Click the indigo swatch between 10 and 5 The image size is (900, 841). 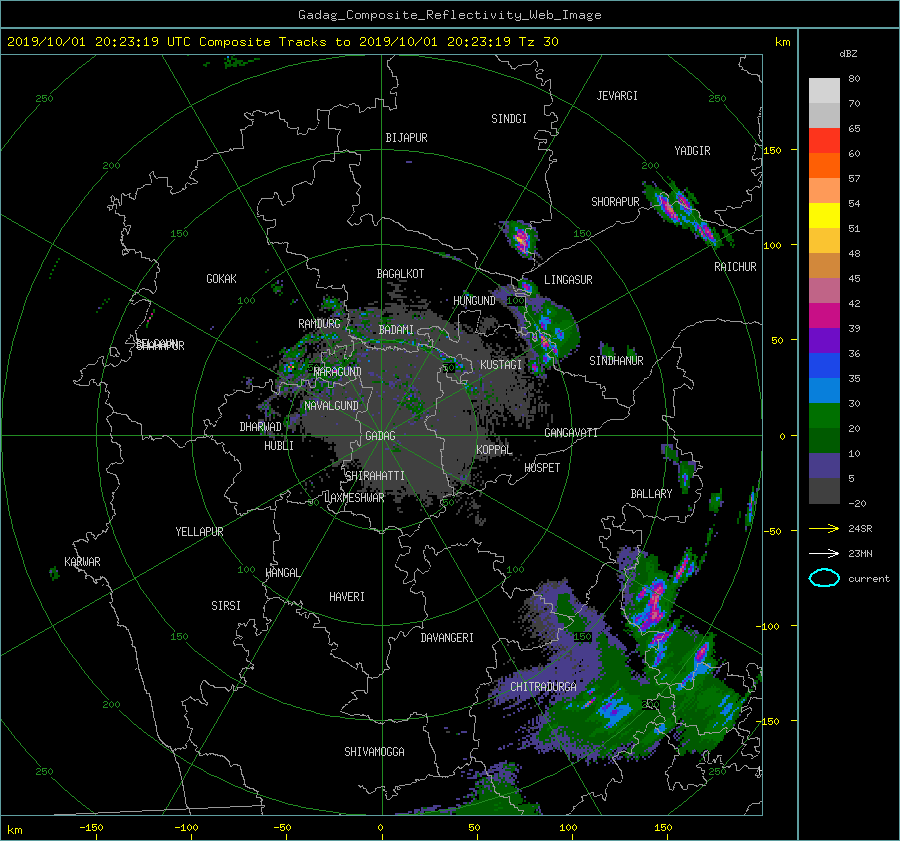tap(824, 466)
